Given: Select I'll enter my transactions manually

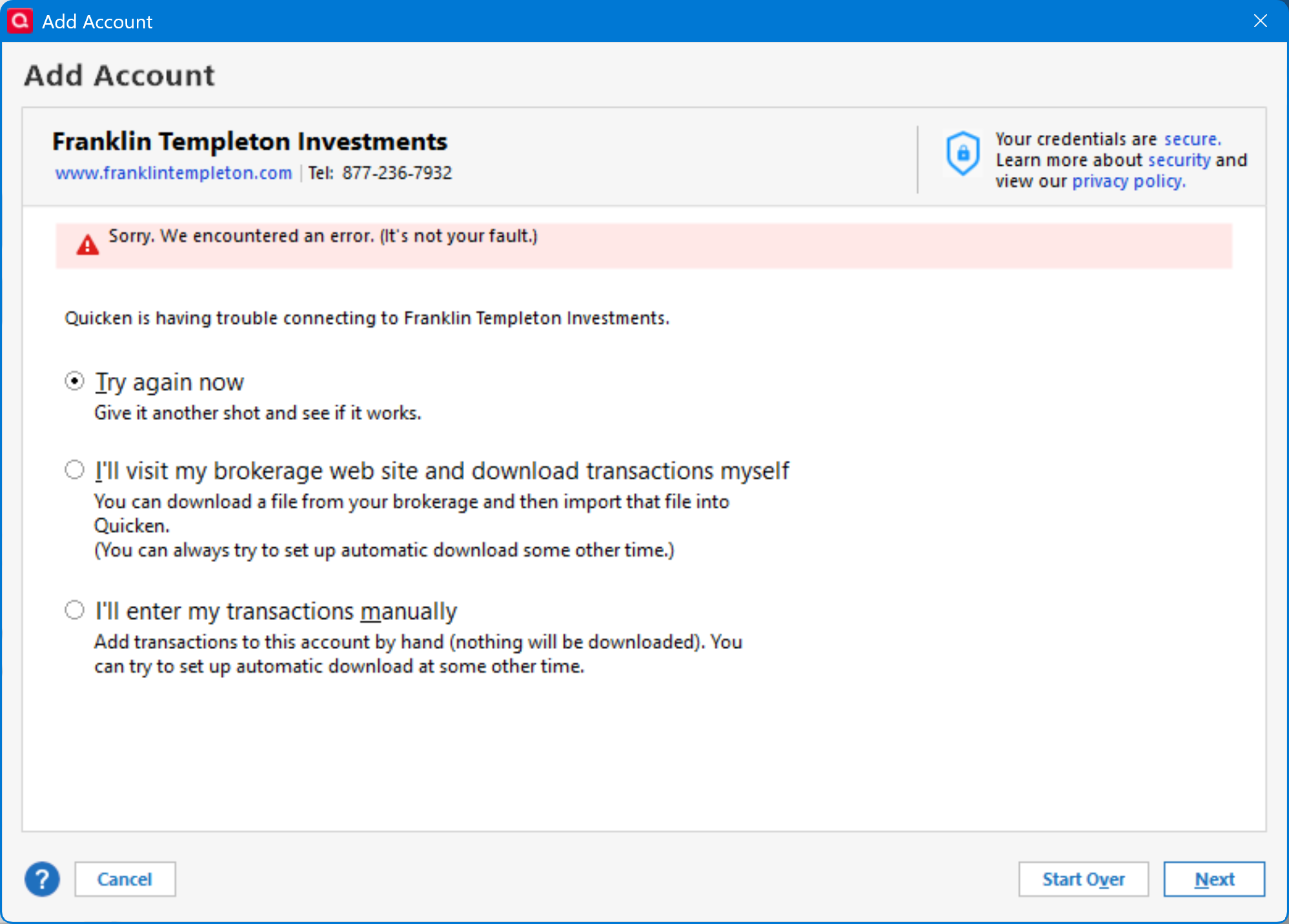Looking at the screenshot, I should pyautogui.click(x=74, y=610).
